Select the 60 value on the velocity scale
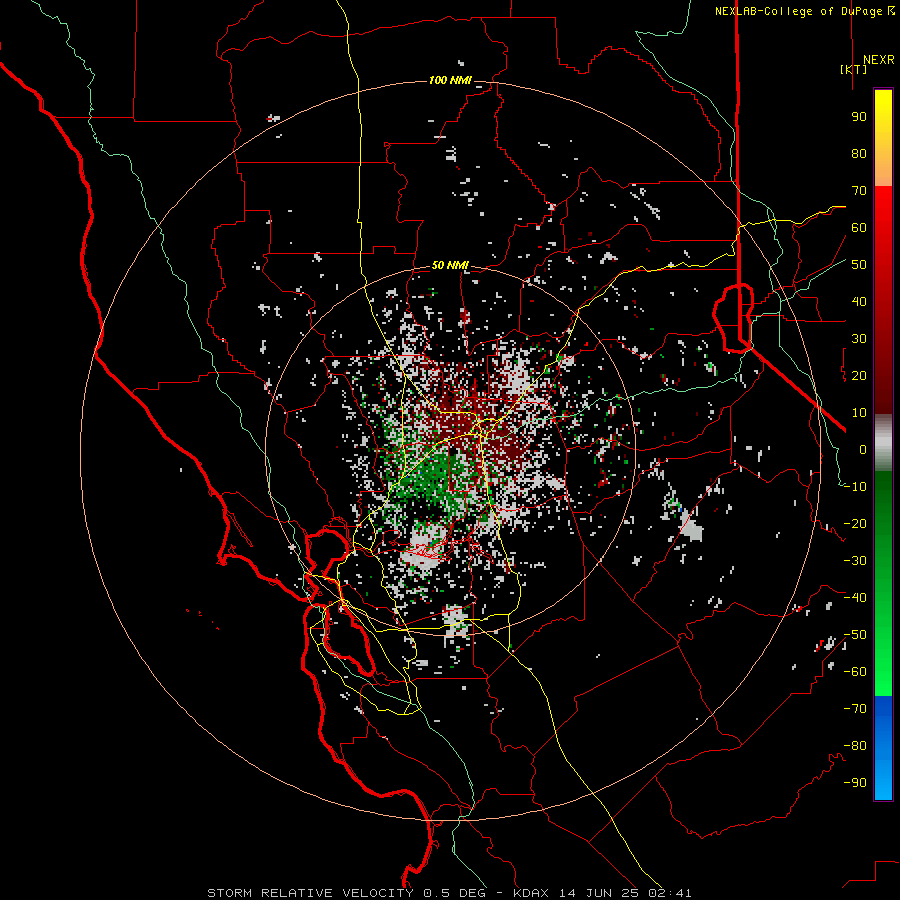This screenshot has height=900, width=900. (x=859, y=227)
